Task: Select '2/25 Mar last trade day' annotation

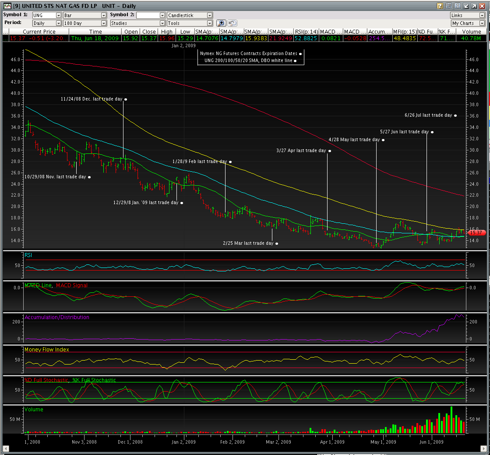Action: click(x=248, y=243)
